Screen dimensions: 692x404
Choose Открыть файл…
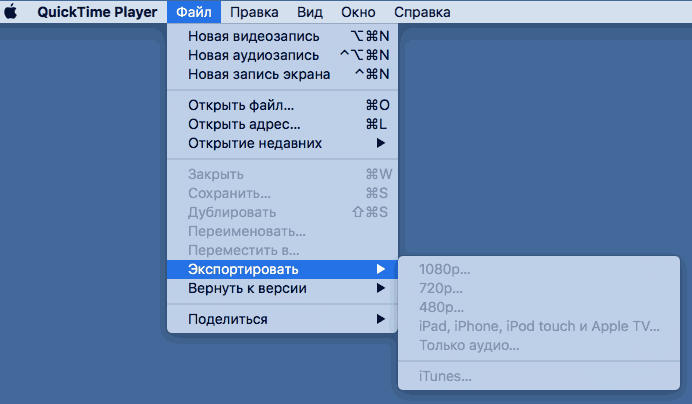tap(282, 105)
